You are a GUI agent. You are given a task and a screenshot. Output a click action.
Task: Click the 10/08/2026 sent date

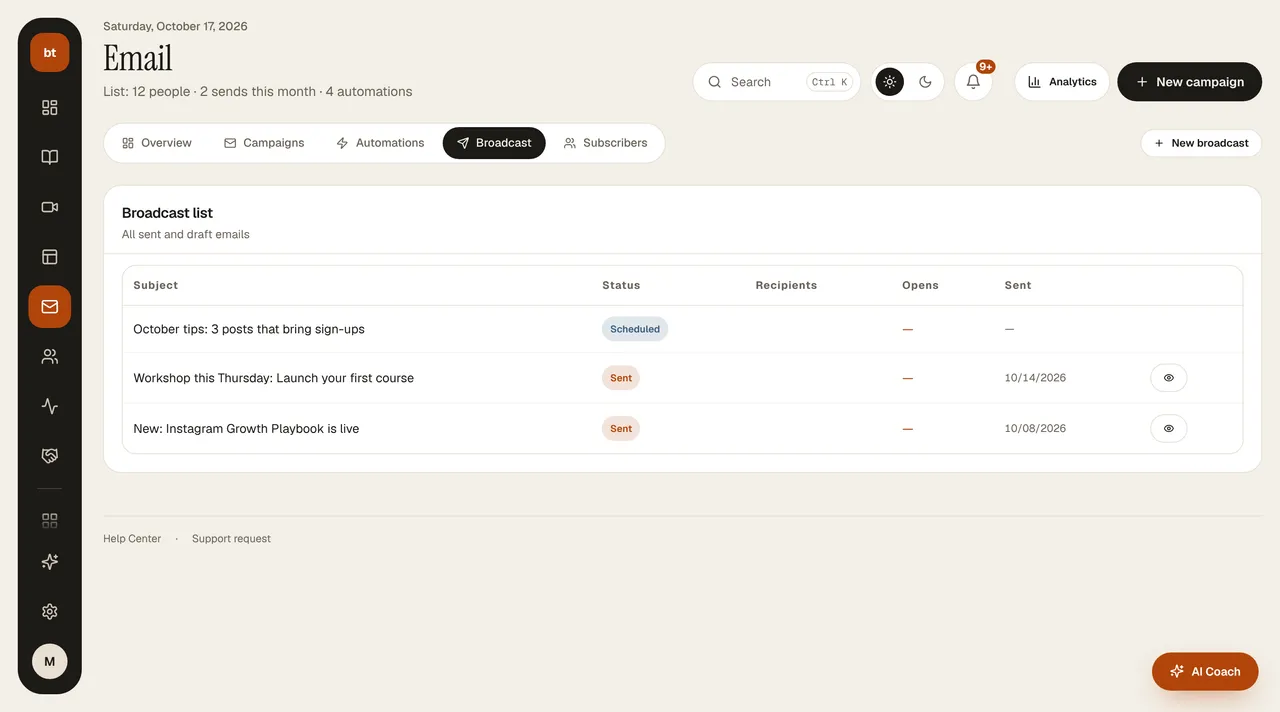(1035, 428)
